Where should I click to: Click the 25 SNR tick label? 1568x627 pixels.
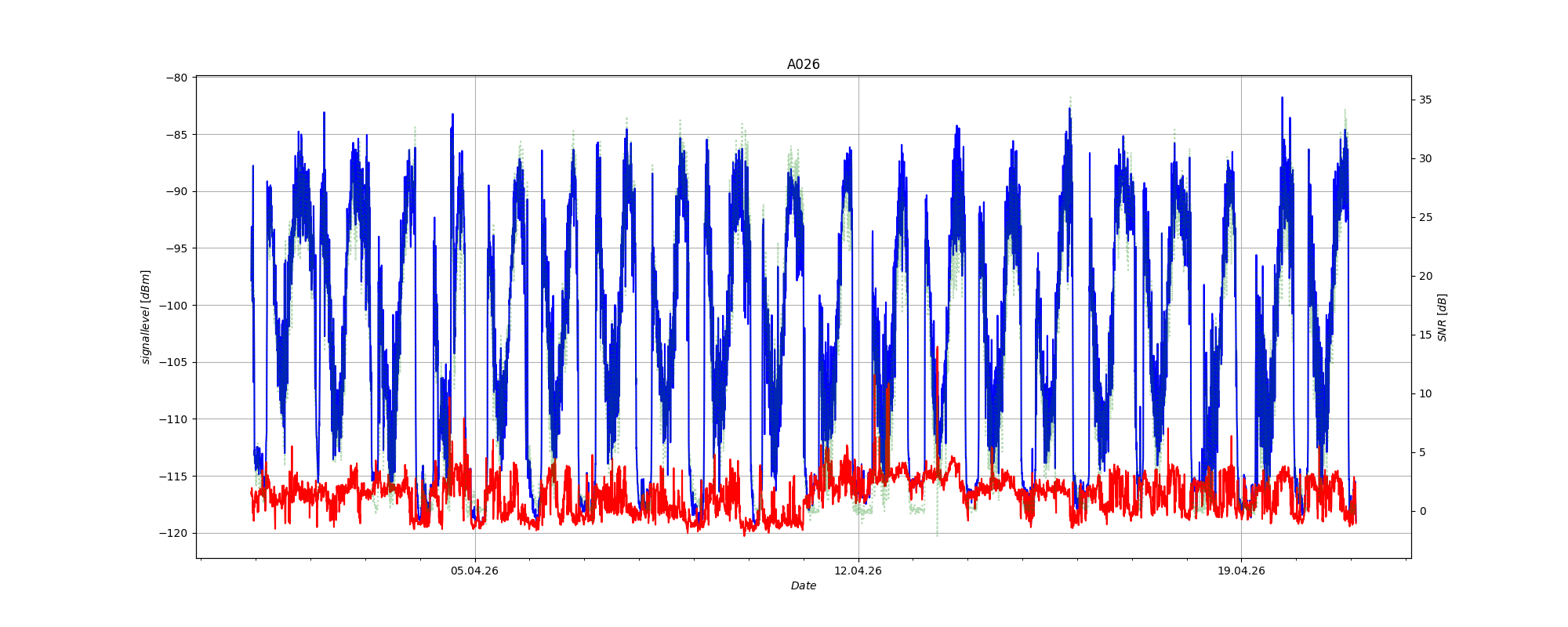(1425, 217)
